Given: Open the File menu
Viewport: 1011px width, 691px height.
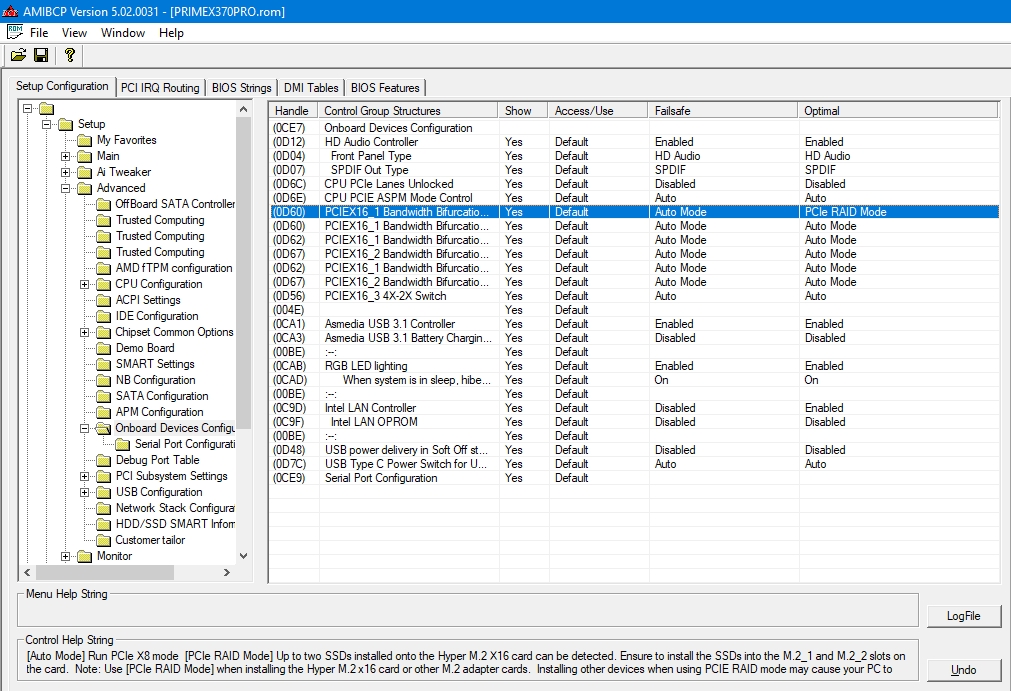Looking at the screenshot, I should tap(39, 33).
